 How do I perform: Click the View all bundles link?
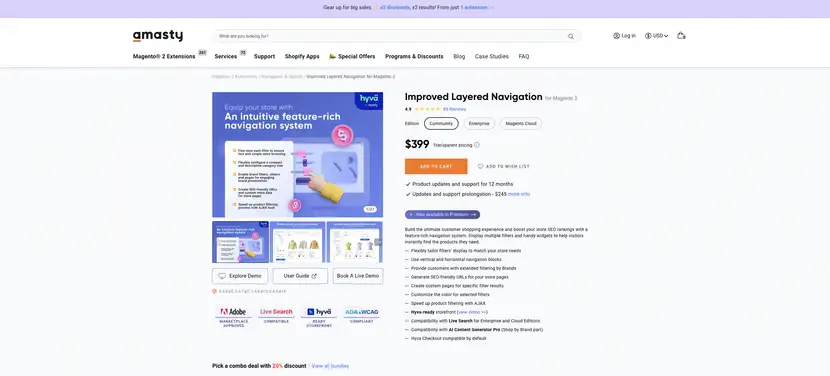[x=330, y=366]
